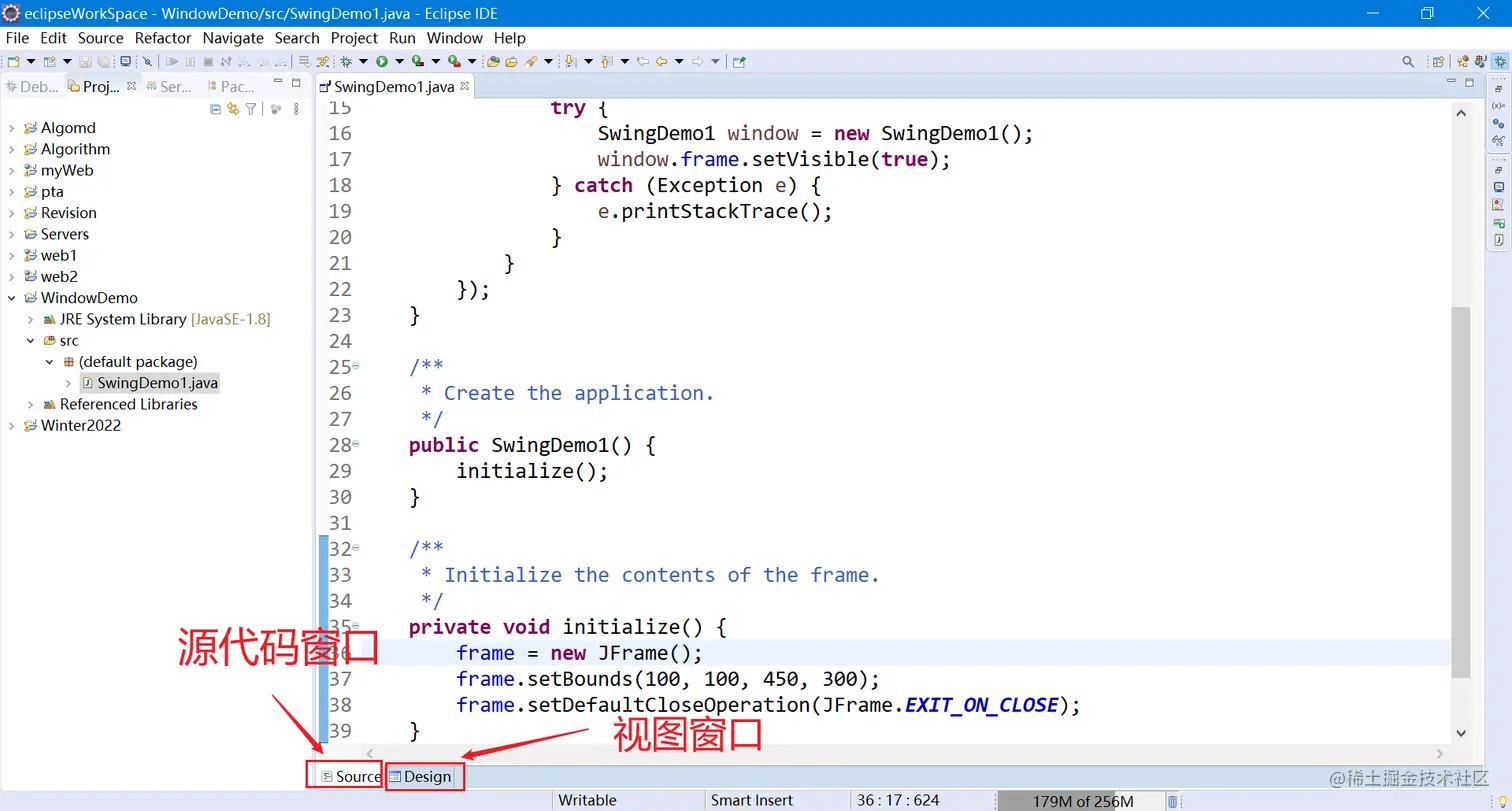Open the Window menu

click(455, 38)
